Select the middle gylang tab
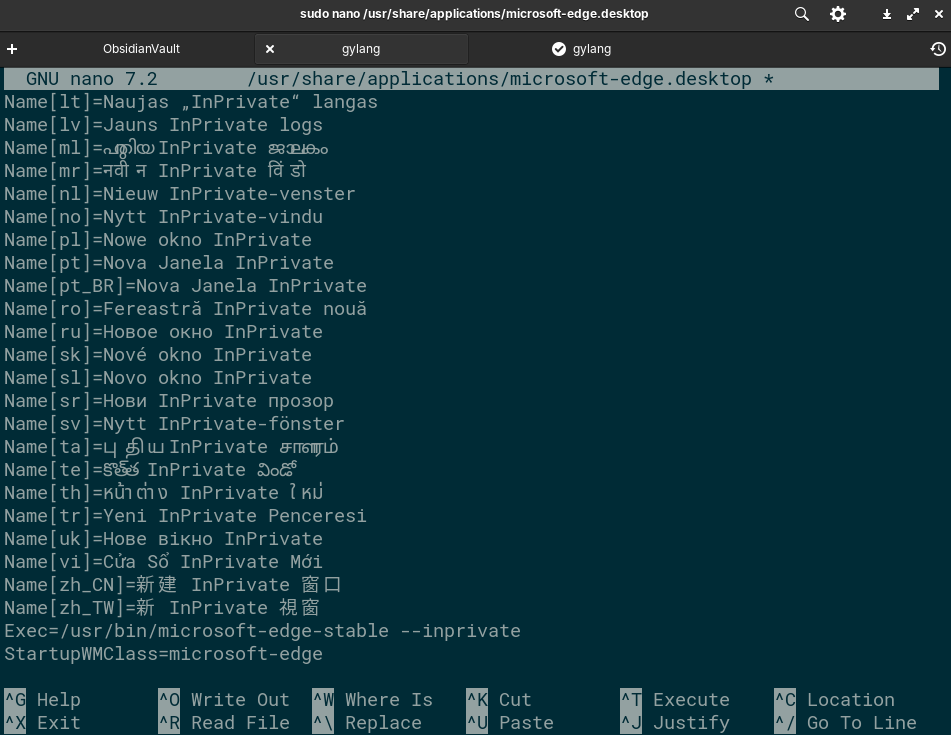 pos(361,49)
